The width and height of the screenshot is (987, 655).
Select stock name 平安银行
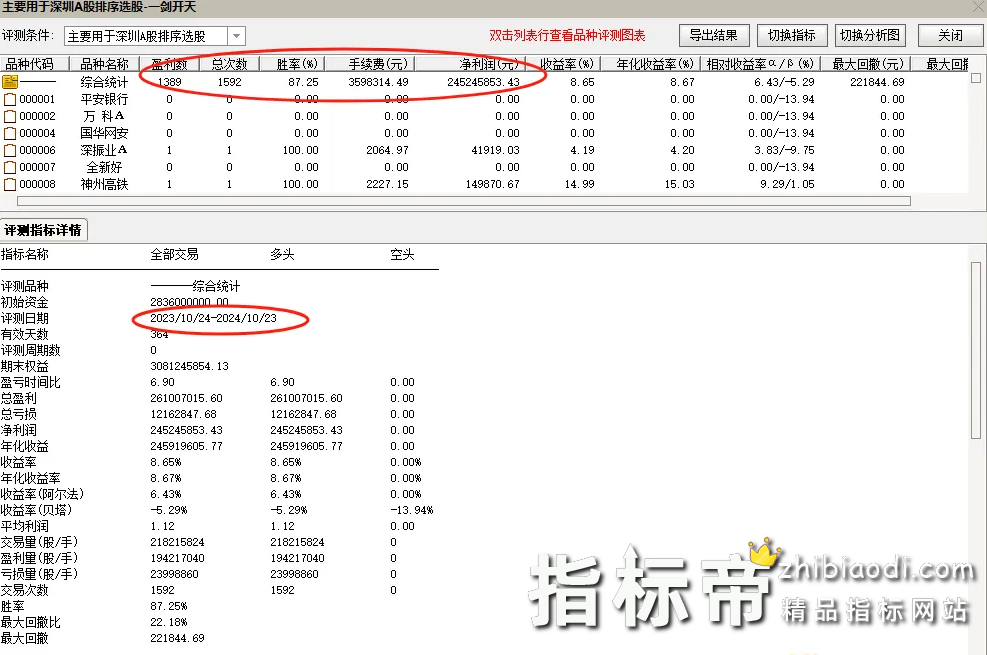tap(104, 99)
